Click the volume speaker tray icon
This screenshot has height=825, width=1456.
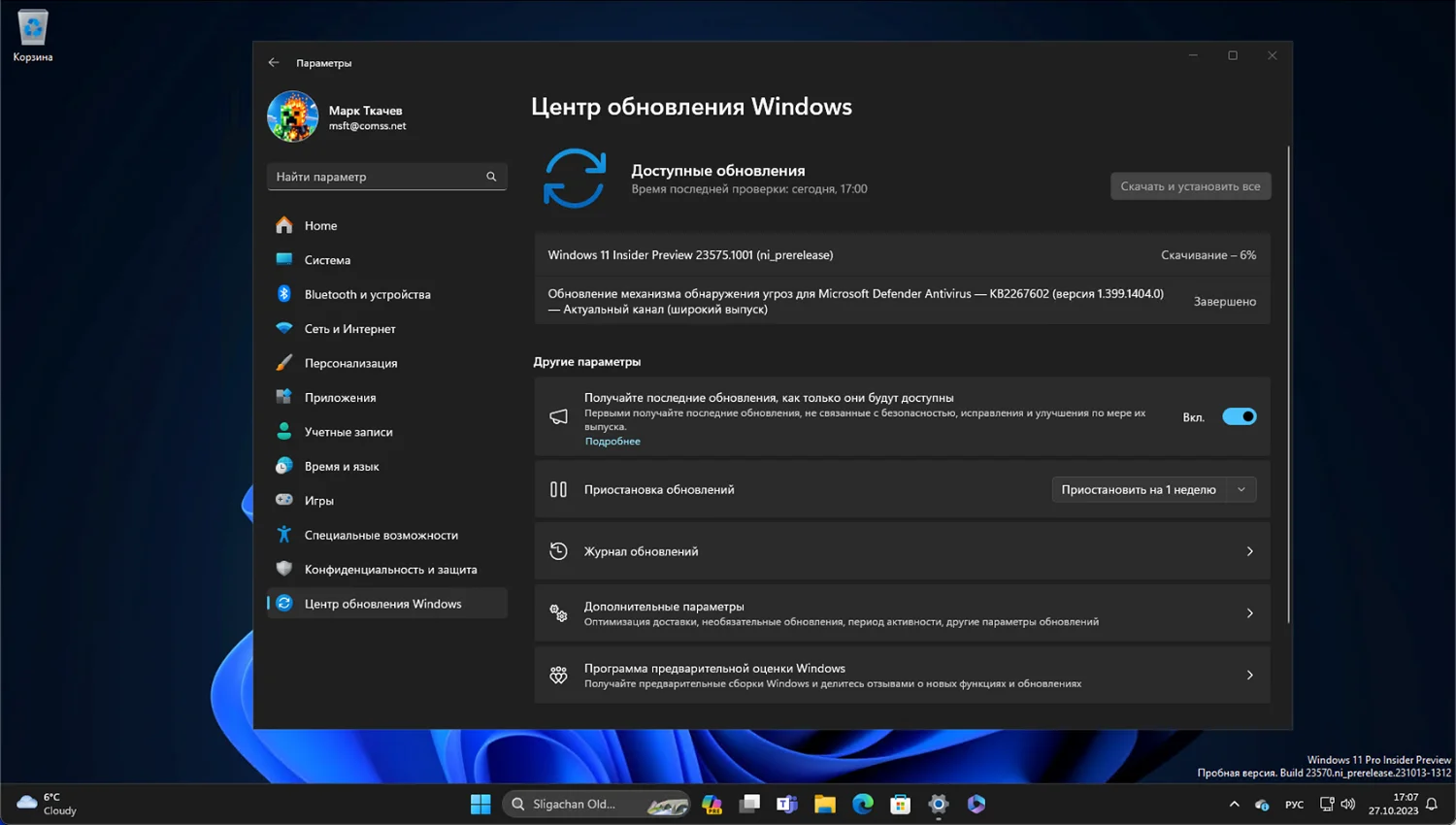(x=1347, y=804)
